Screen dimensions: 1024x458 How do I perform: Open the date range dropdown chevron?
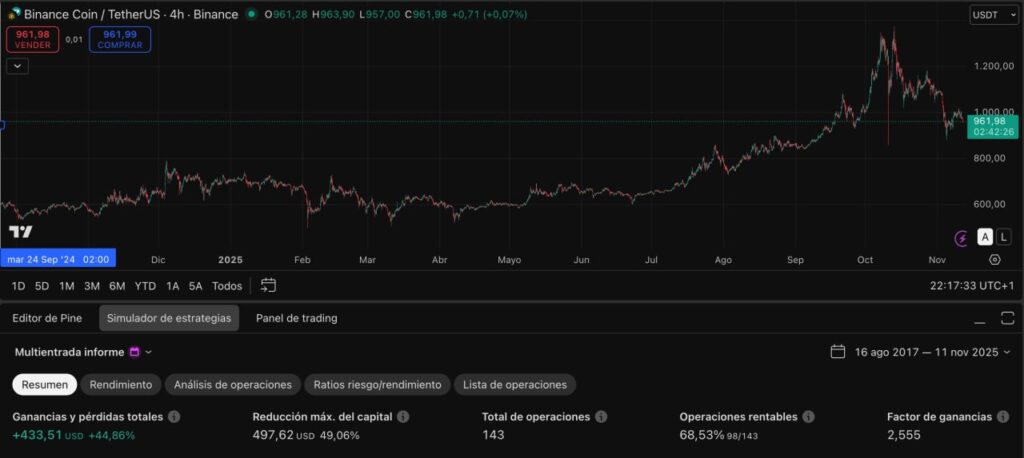1007,352
